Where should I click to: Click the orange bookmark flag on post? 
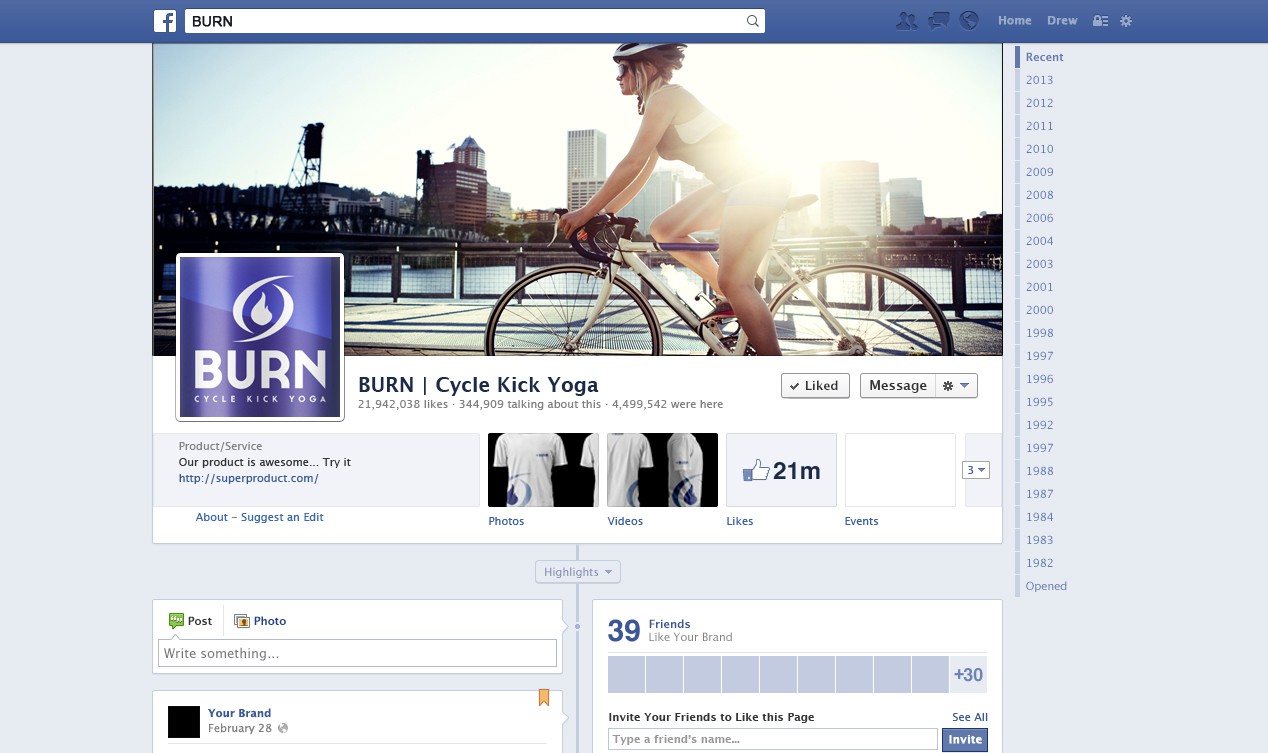point(544,697)
